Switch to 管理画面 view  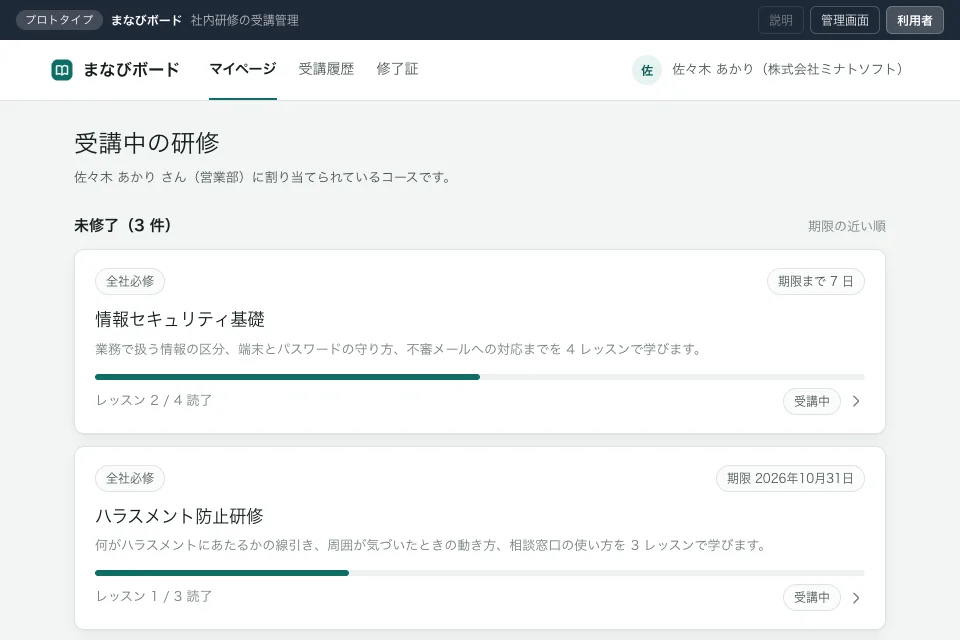point(845,20)
